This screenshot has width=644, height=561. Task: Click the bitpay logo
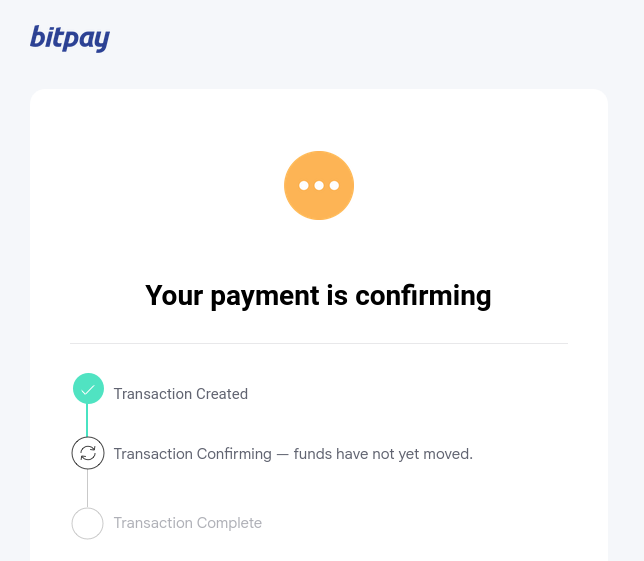[x=70, y=39]
